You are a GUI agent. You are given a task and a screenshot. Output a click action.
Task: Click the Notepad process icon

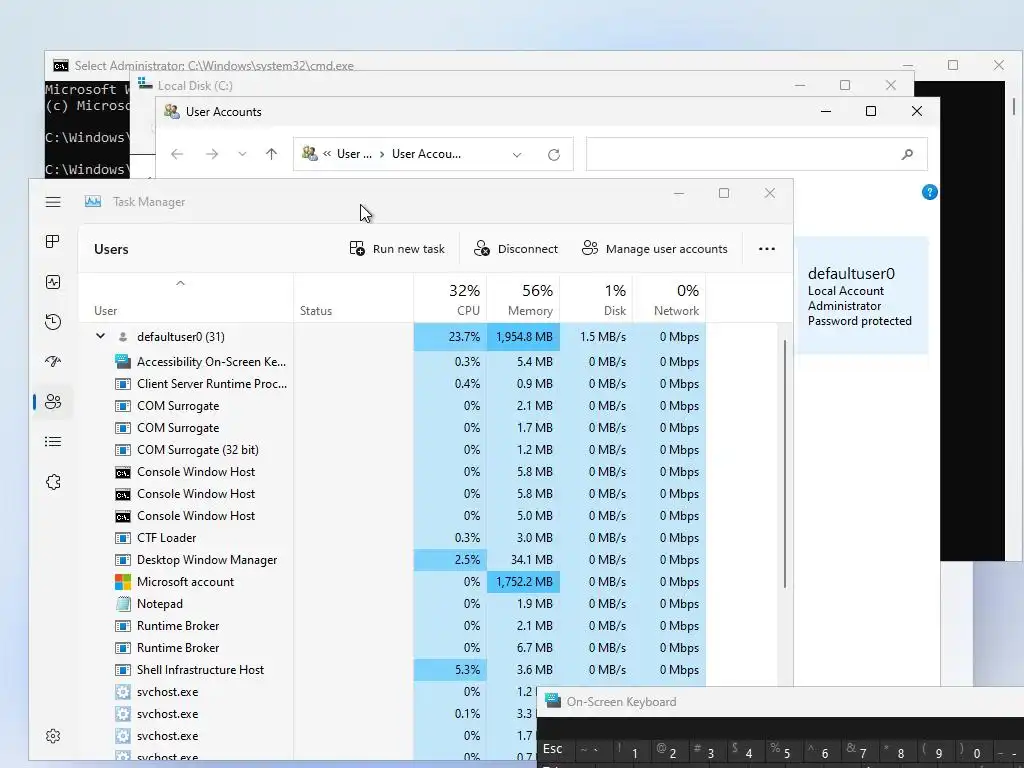[123, 604]
